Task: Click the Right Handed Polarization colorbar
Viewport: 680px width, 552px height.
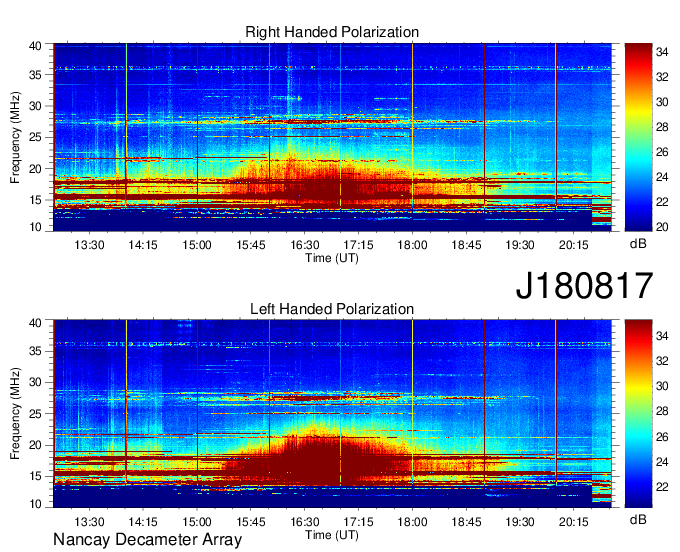Action: (638, 137)
